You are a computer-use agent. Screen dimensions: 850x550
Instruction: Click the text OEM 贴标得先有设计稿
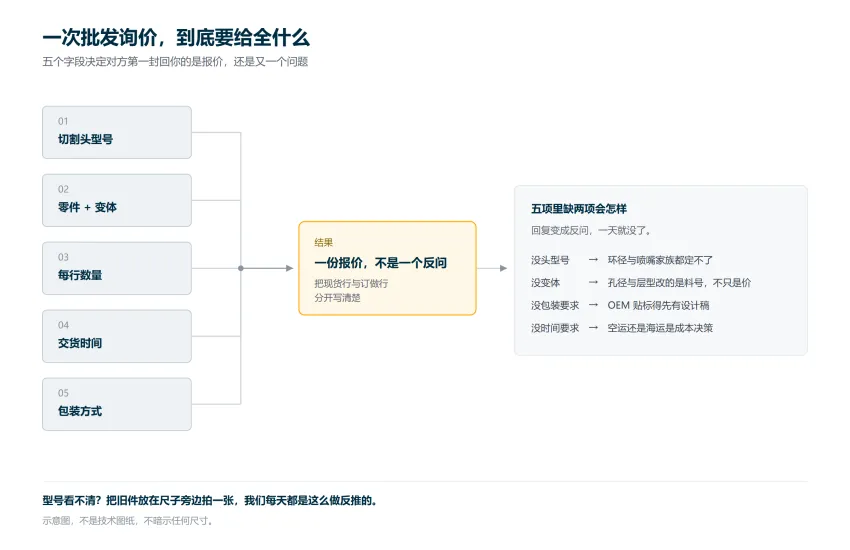click(x=658, y=305)
